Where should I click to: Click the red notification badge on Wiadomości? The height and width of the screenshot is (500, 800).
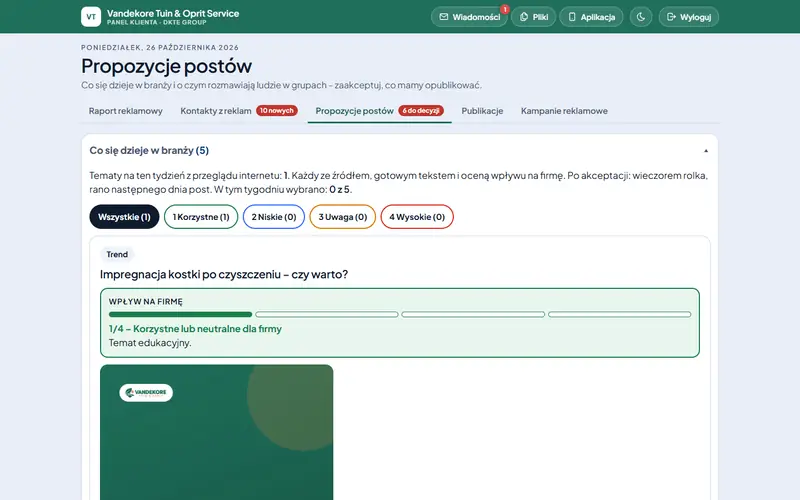click(x=505, y=9)
